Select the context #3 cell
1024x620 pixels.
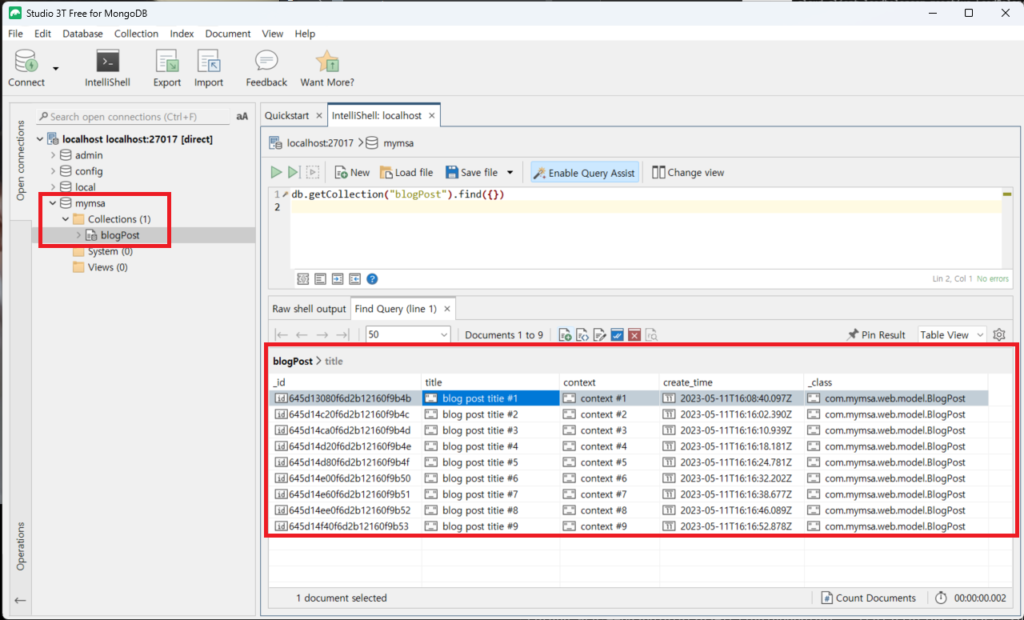coord(609,431)
